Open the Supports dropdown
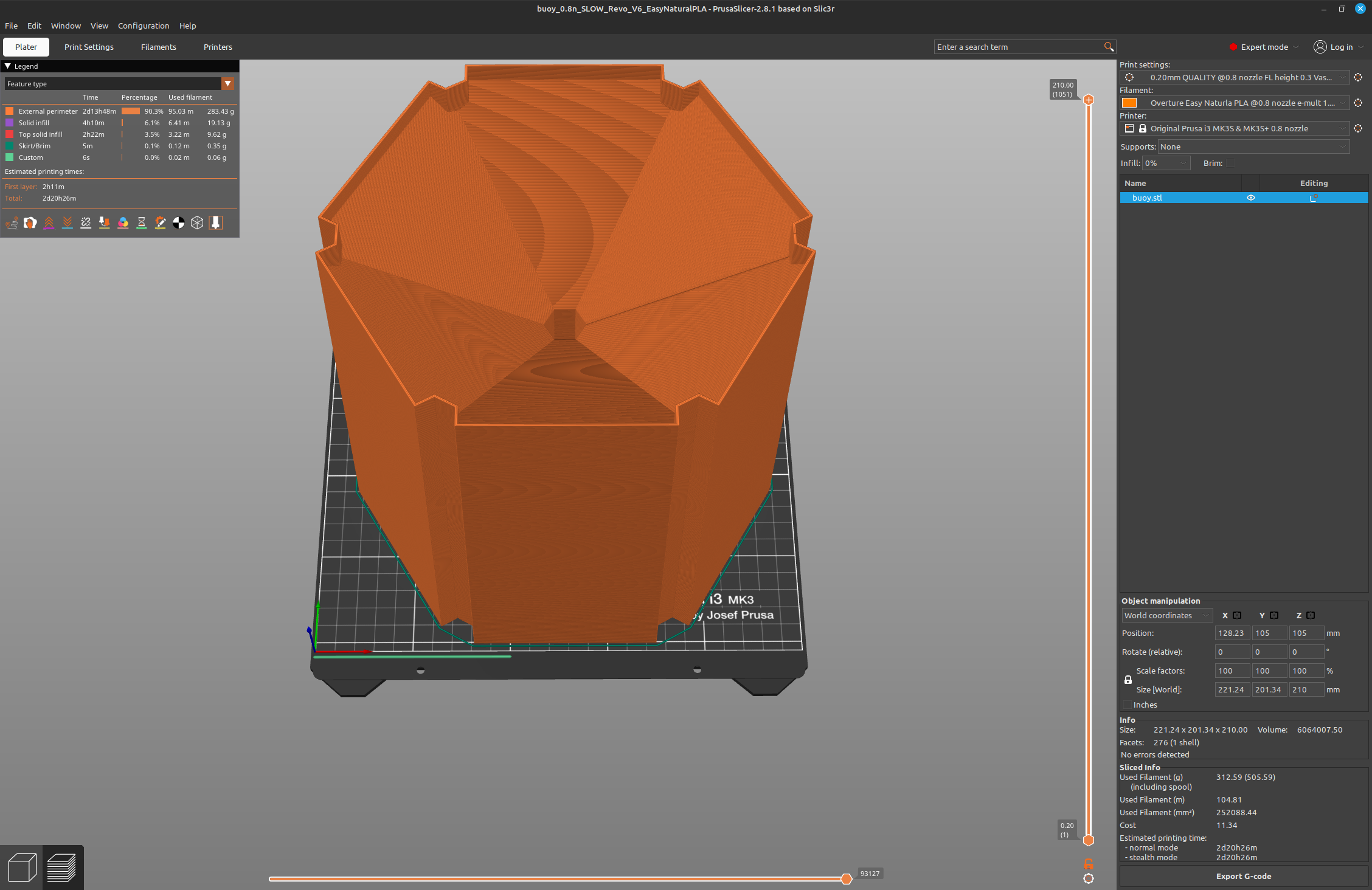1372x890 pixels. (x=1253, y=147)
